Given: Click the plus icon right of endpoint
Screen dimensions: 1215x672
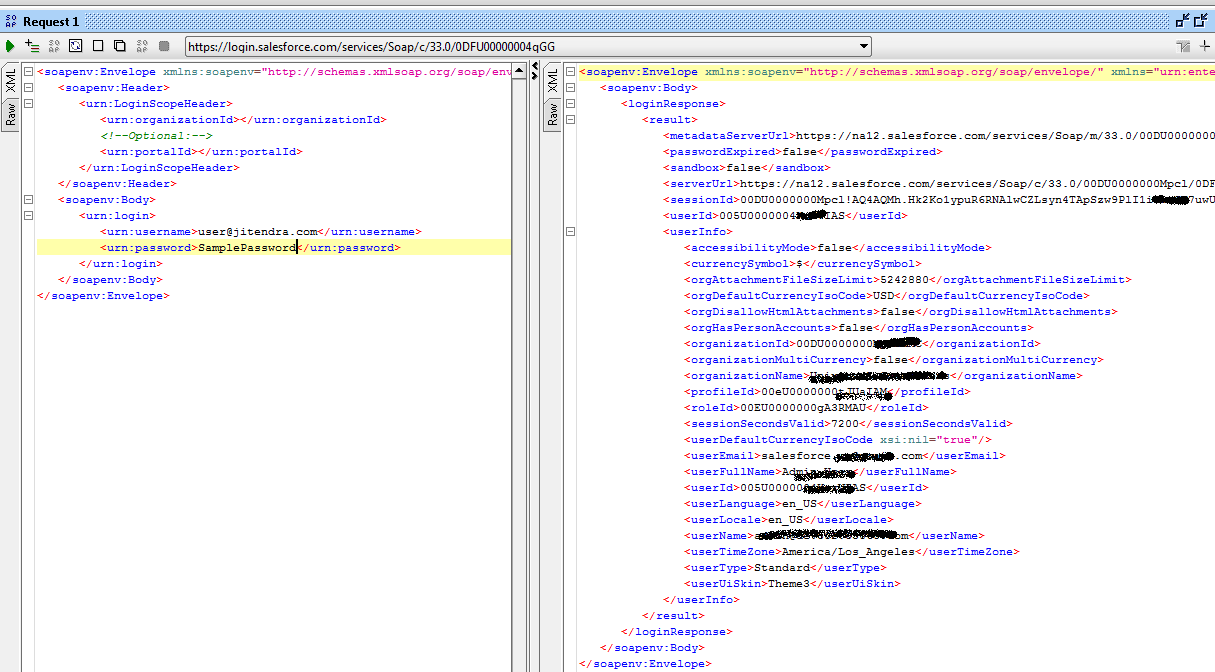Looking at the screenshot, I should 1205,46.
